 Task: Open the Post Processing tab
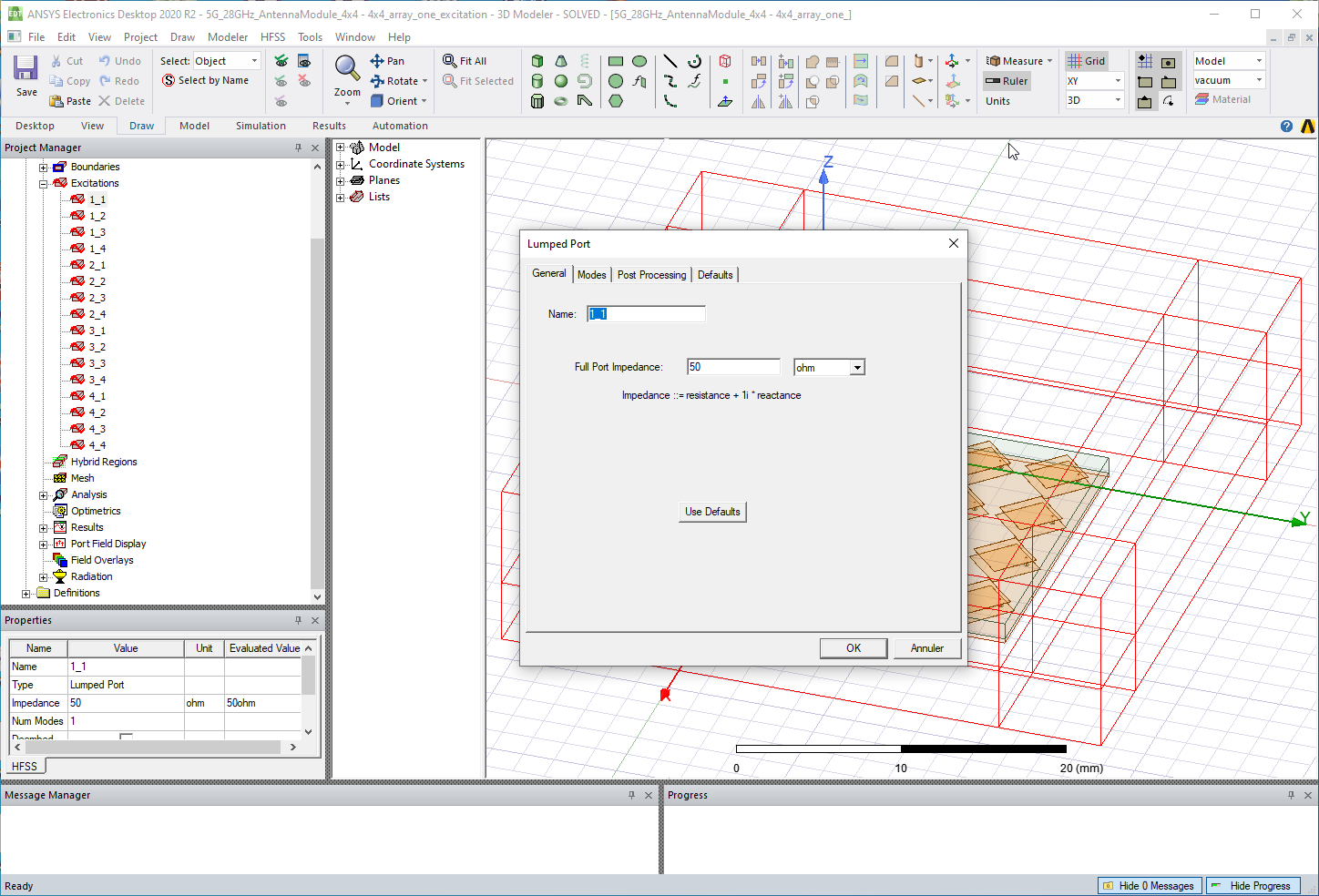click(x=651, y=275)
